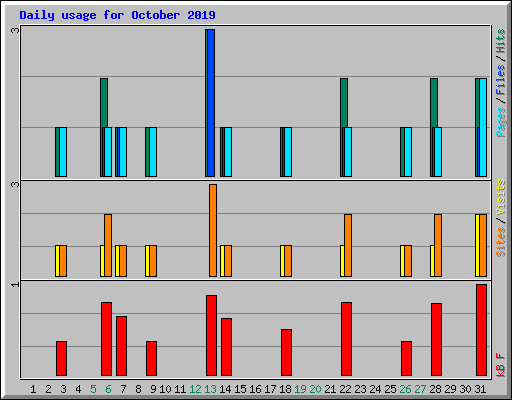This screenshot has width=512, height=400.
Task: Click the green day "5" axis label
Action: pyautogui.click(x=93, y=389)
